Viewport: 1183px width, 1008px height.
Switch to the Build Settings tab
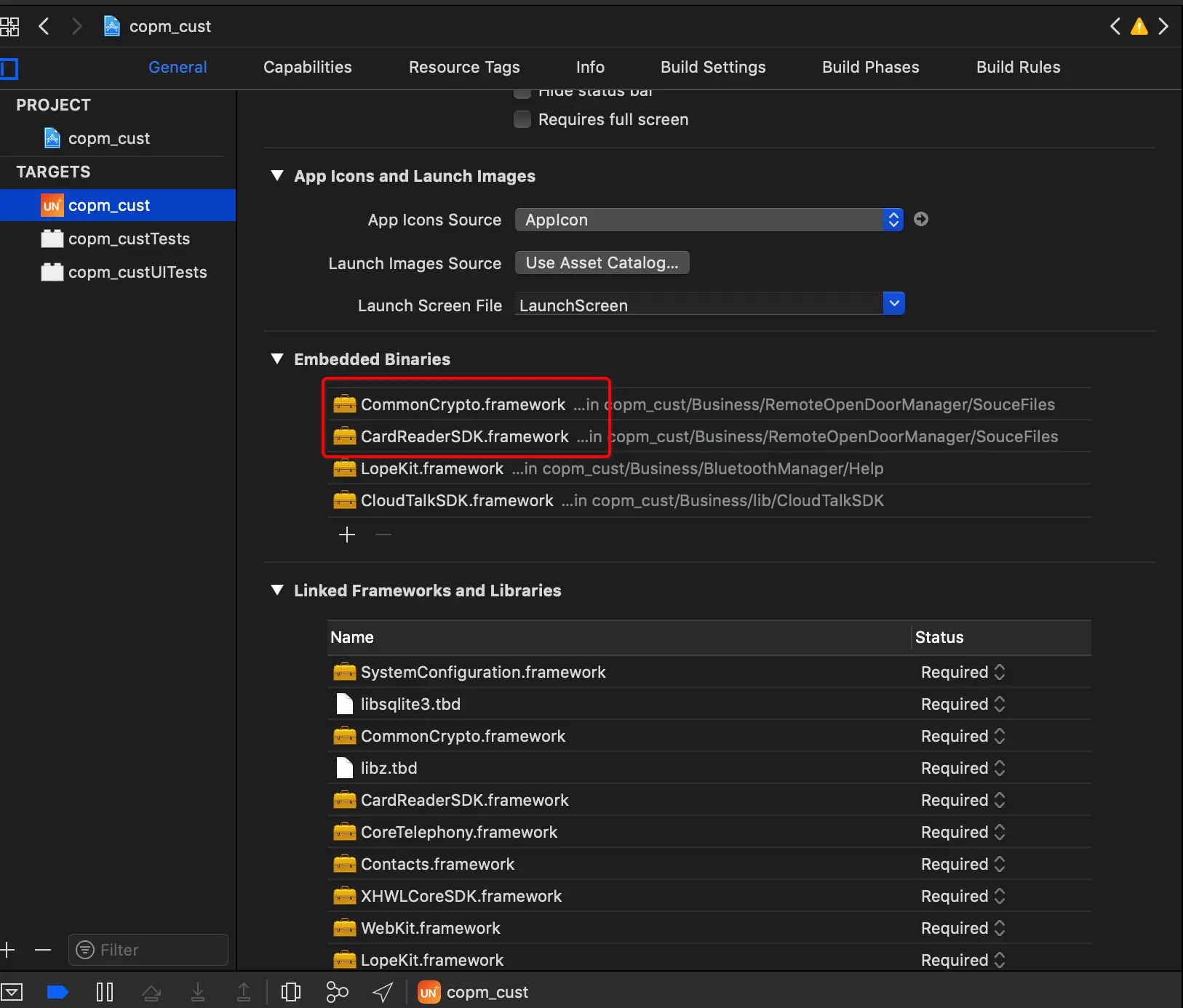[x=712, y=67]
